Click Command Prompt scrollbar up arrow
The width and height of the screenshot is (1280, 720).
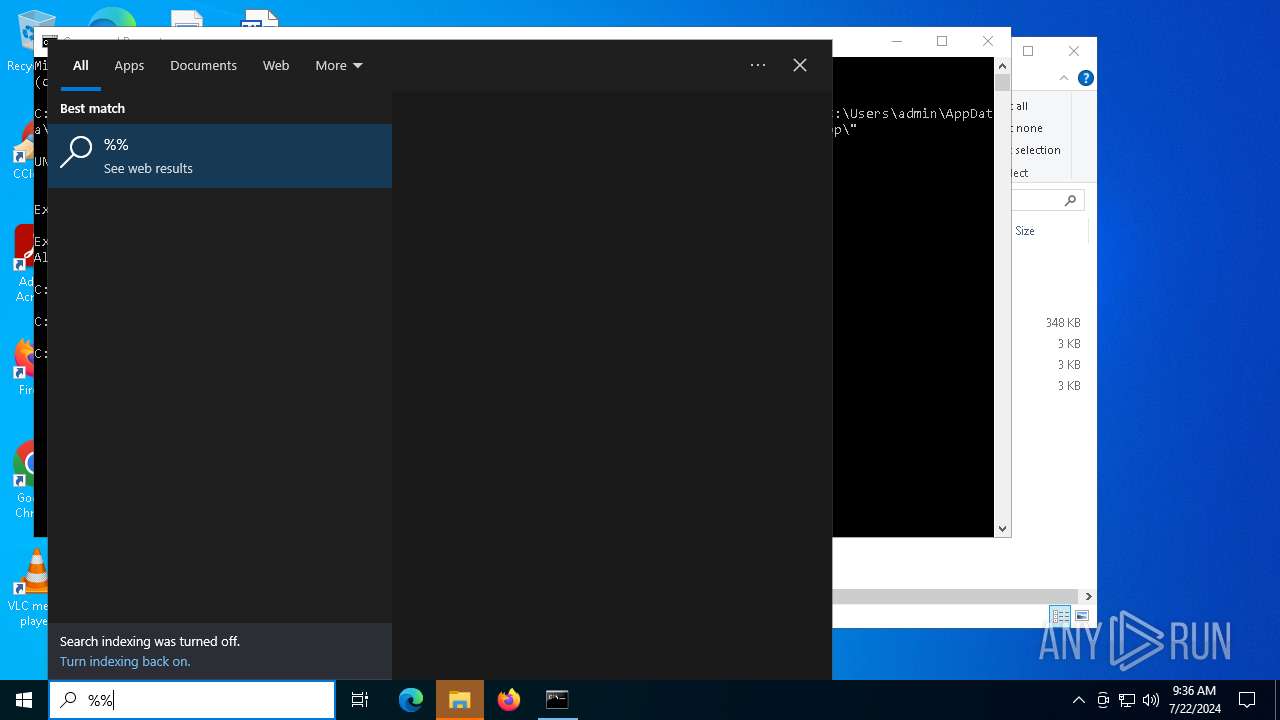coord(1002,66)
